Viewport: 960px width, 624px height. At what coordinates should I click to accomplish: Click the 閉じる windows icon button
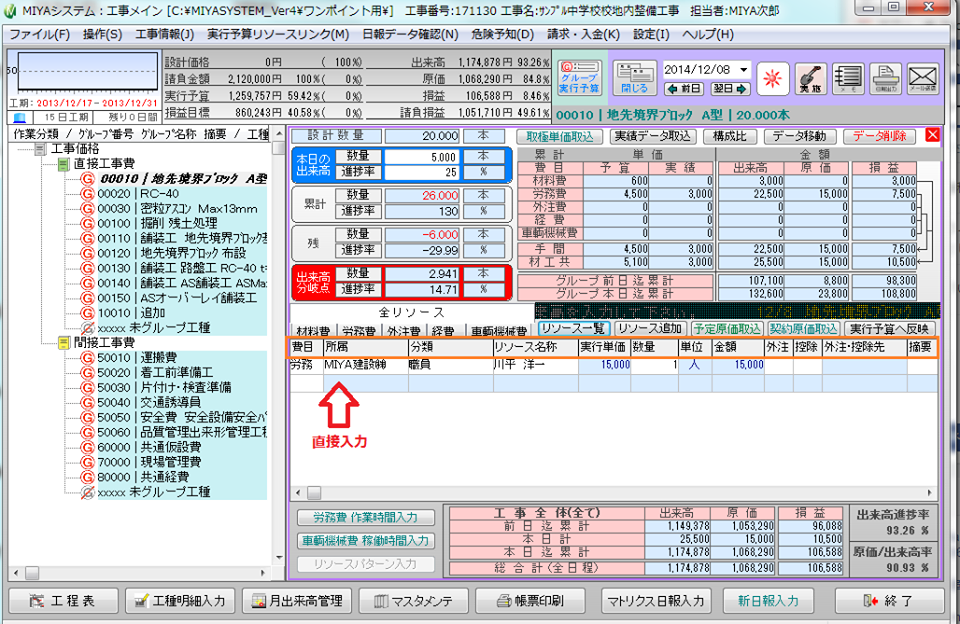[x=634, y=78]
